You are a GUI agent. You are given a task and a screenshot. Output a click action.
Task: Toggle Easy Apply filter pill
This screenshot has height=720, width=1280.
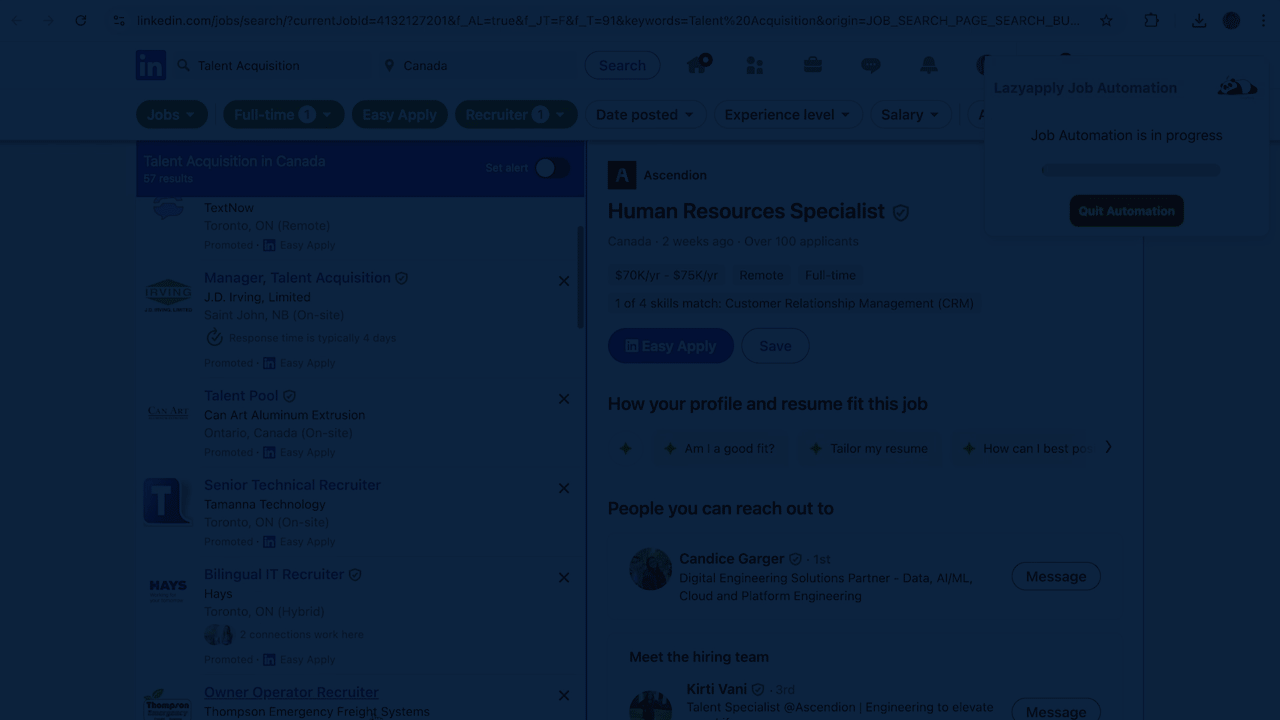click(399, 114)
